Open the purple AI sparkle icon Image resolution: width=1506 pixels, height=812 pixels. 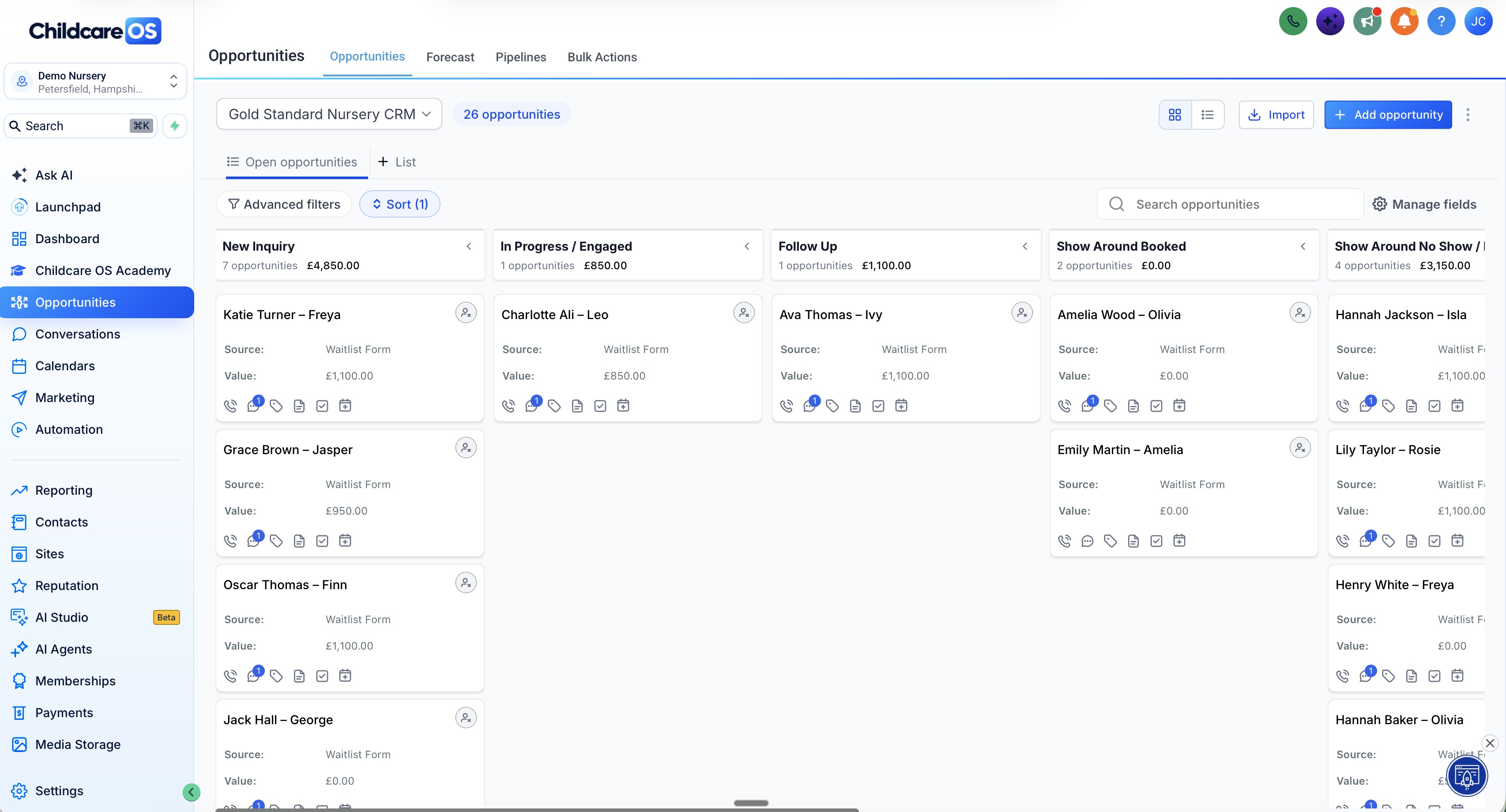tap(1329, 22)
